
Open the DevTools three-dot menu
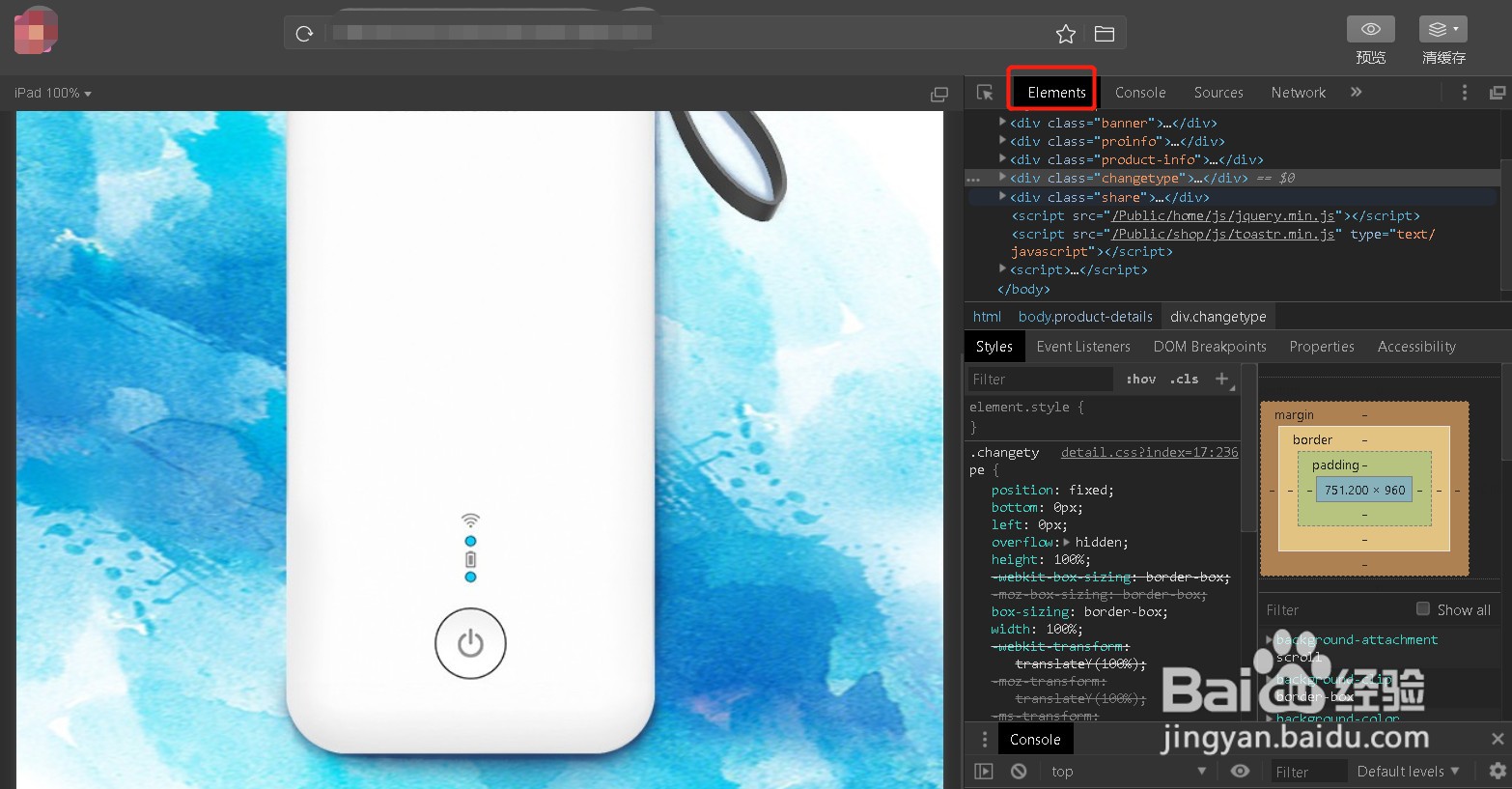pos(1465,93)
